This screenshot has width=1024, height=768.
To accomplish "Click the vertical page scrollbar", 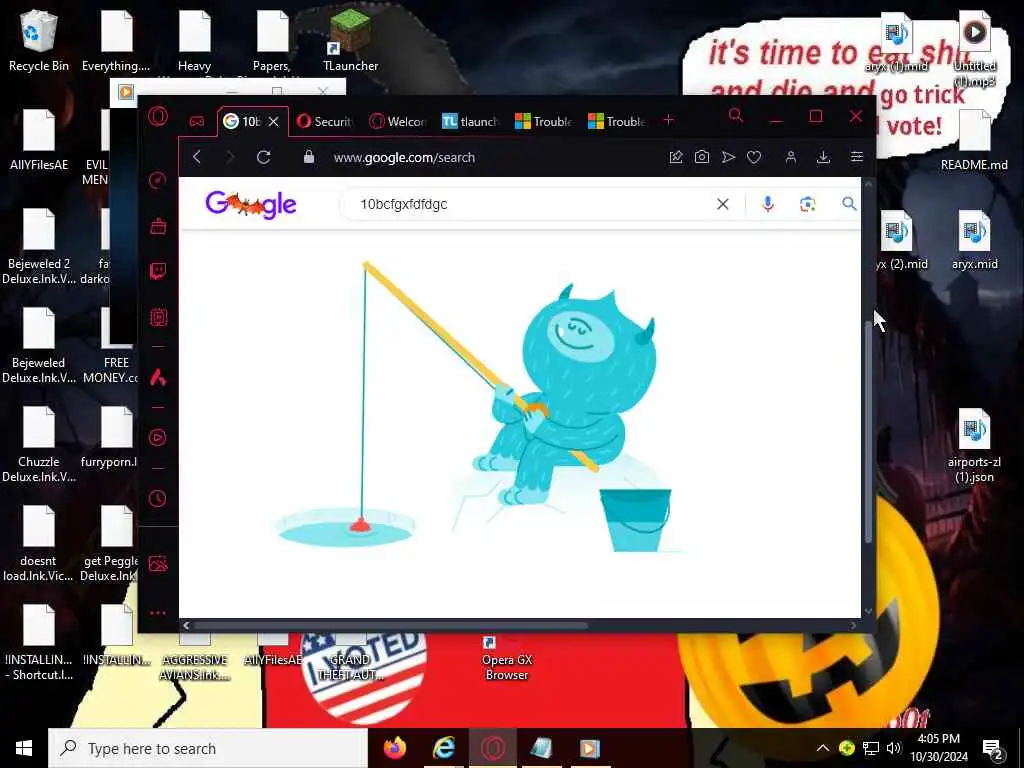I will point(868,431).
